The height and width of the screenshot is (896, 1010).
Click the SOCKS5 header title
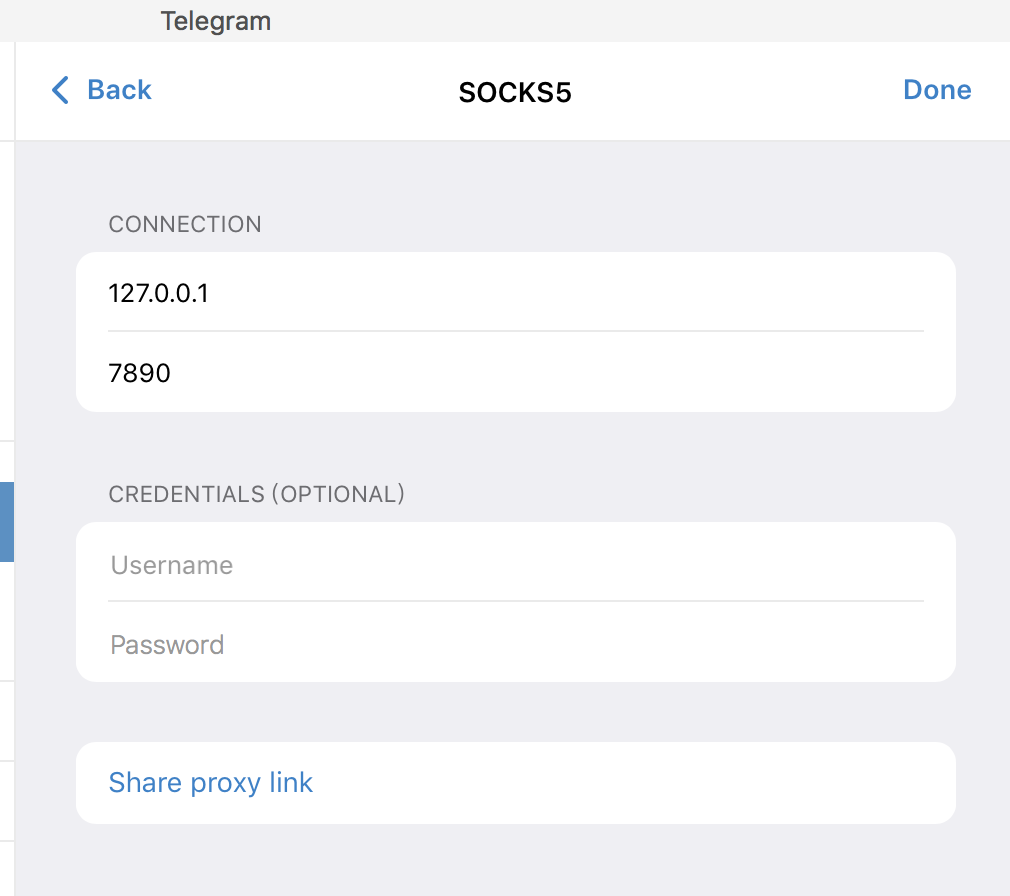click(x=515, y=90)
